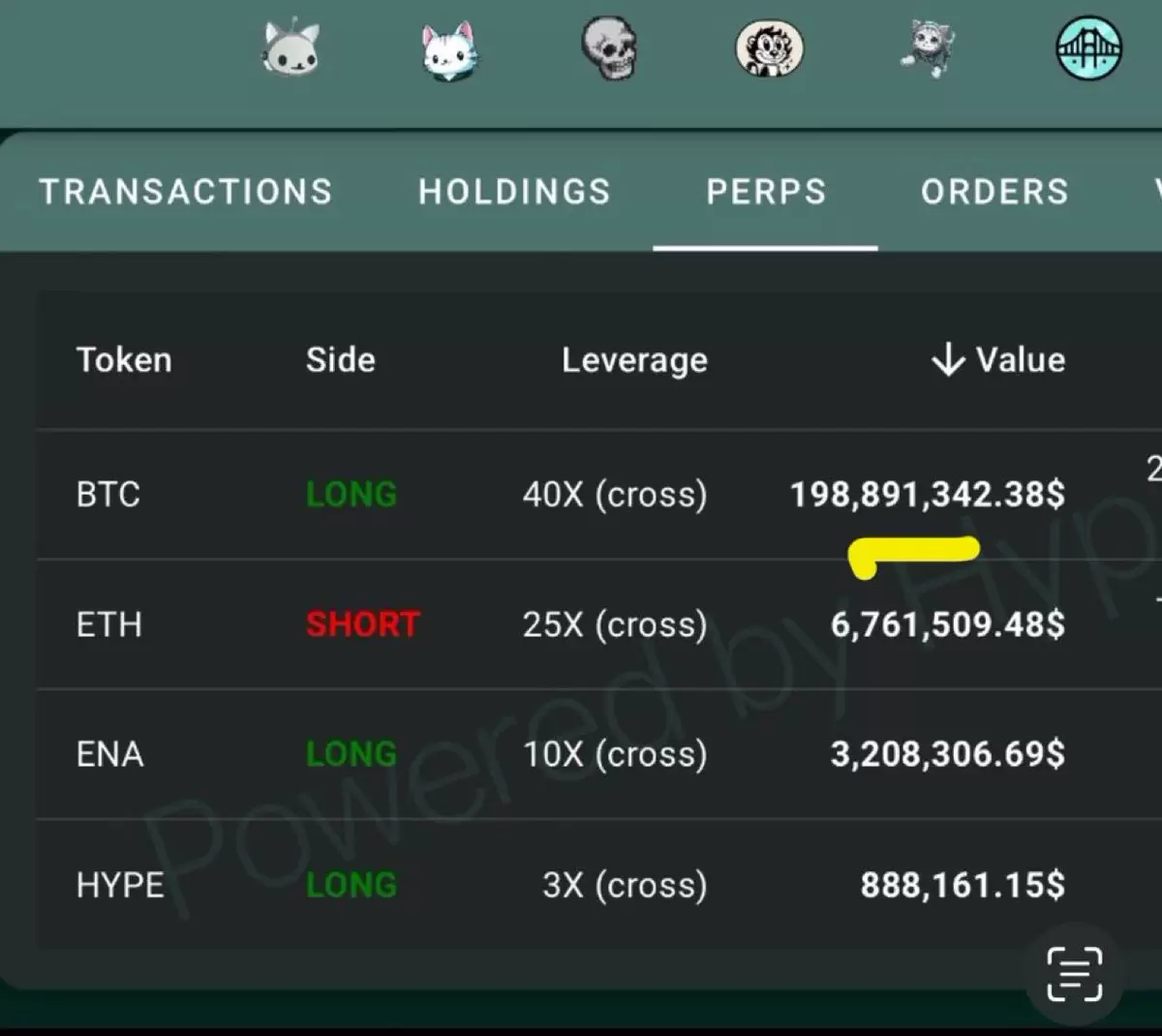Open the Holdings tab
Image resolution: width=1162 pixels, height=1036 pixels.
[514, 192]
